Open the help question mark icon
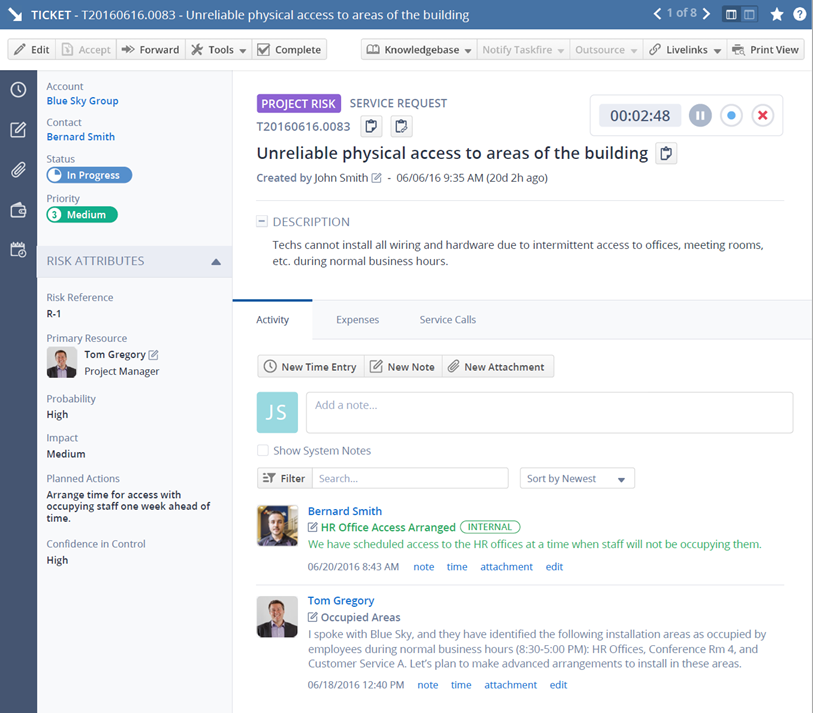This screenshot has height=713, width=813. click(800, 14)
